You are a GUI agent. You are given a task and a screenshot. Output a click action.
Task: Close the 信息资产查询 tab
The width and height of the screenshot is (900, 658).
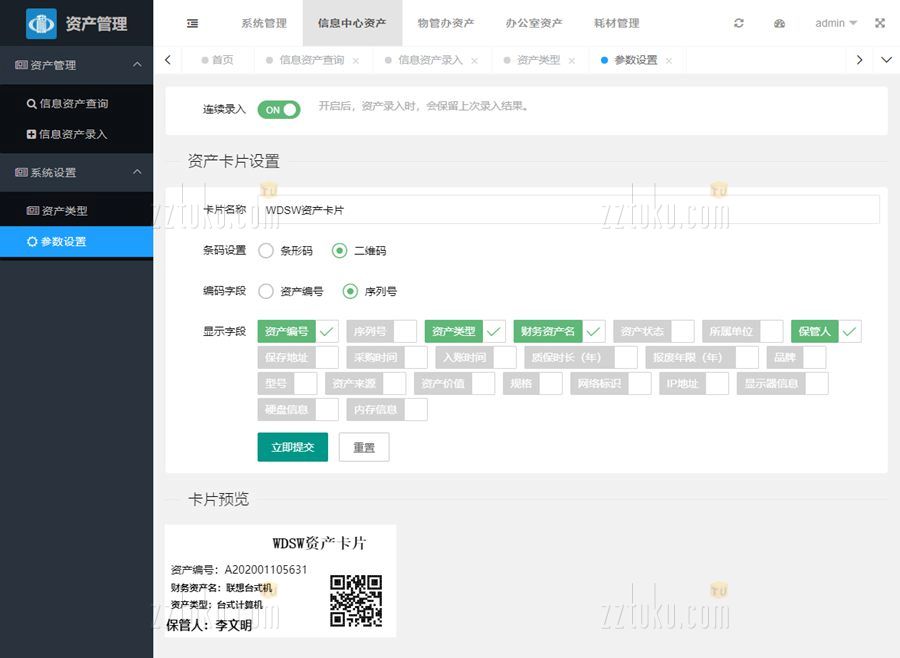point(355,61)
